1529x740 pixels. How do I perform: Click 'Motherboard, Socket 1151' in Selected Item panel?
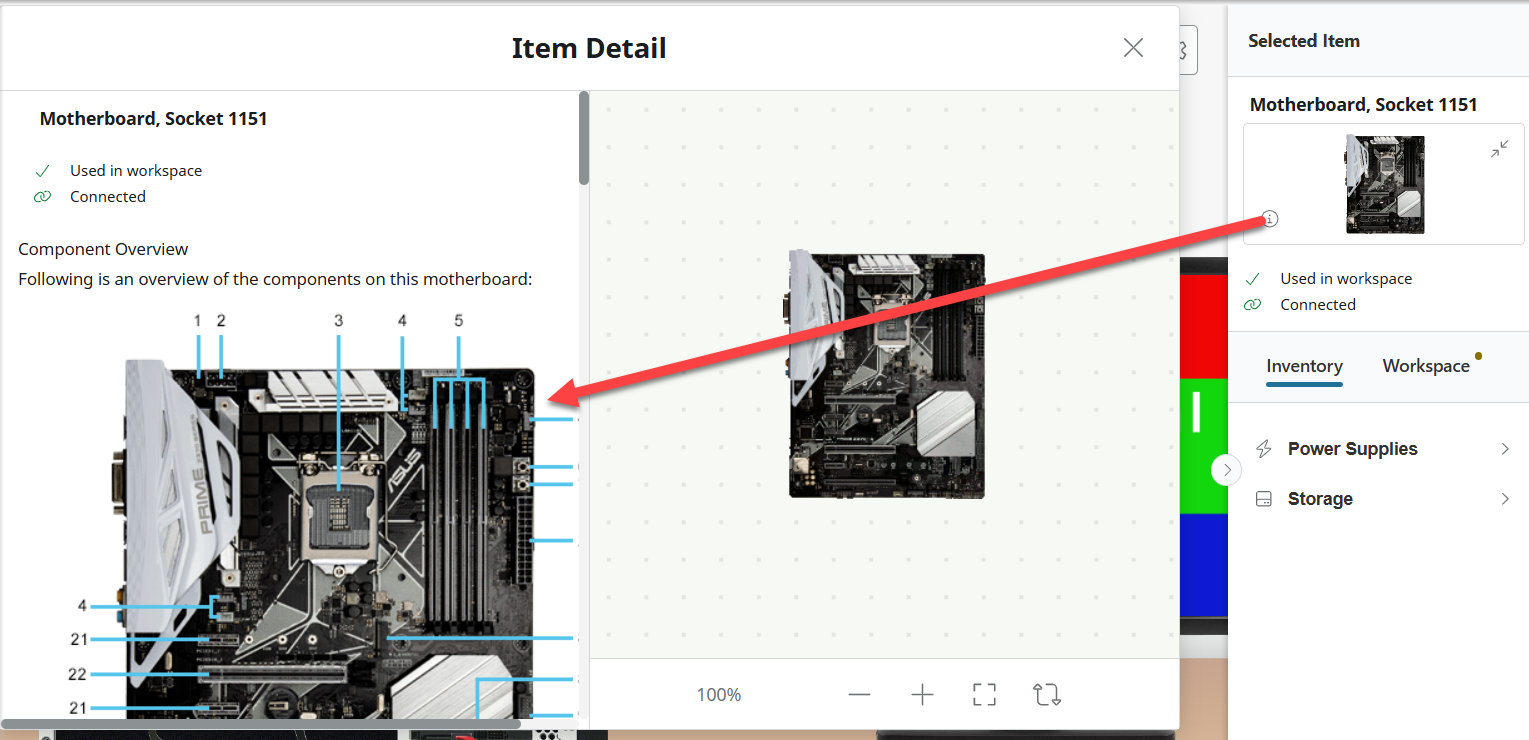pyautogui.click(x=1364, y=105)
